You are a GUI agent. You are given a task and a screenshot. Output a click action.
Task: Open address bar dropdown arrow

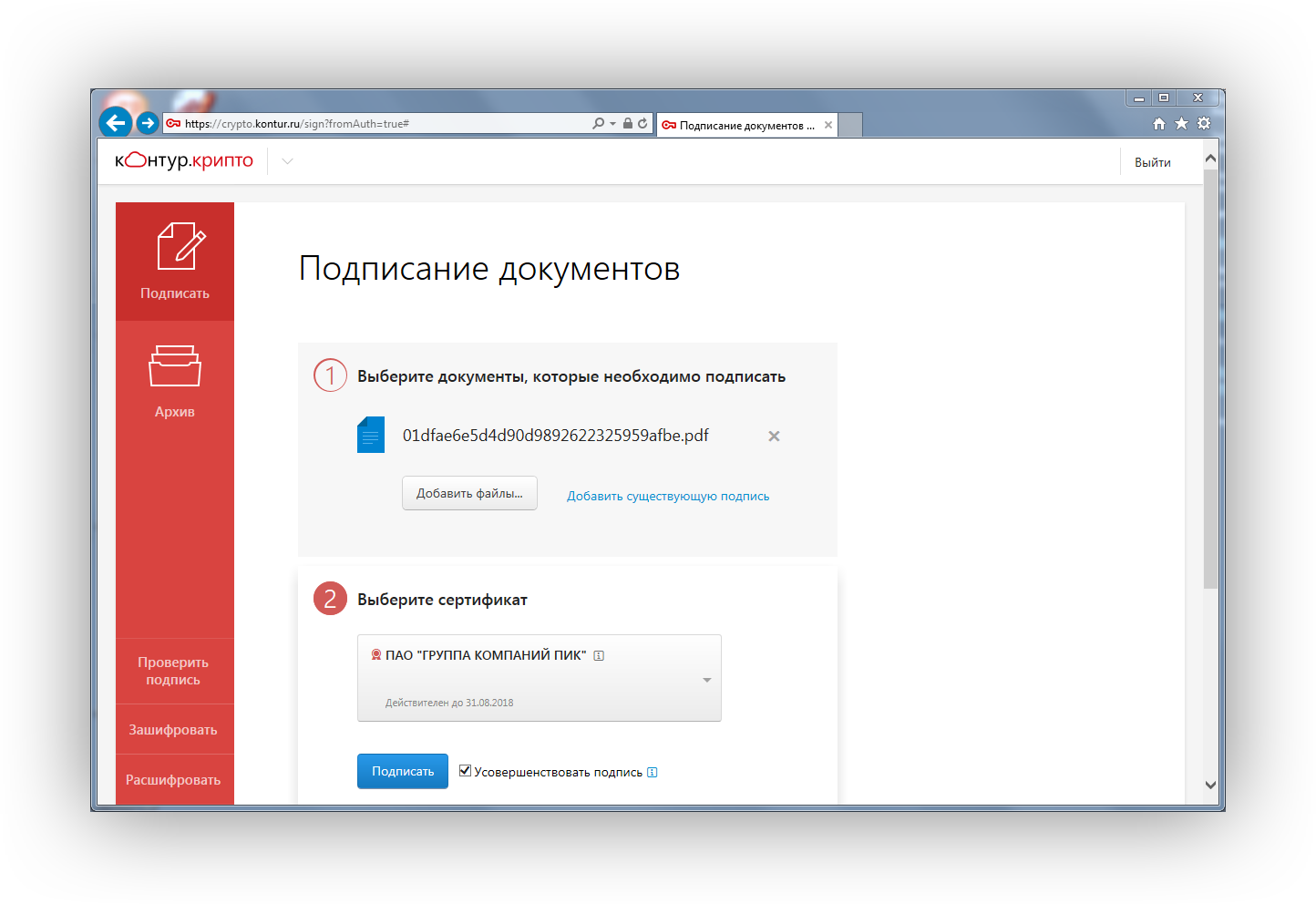(x=612, y=124)
